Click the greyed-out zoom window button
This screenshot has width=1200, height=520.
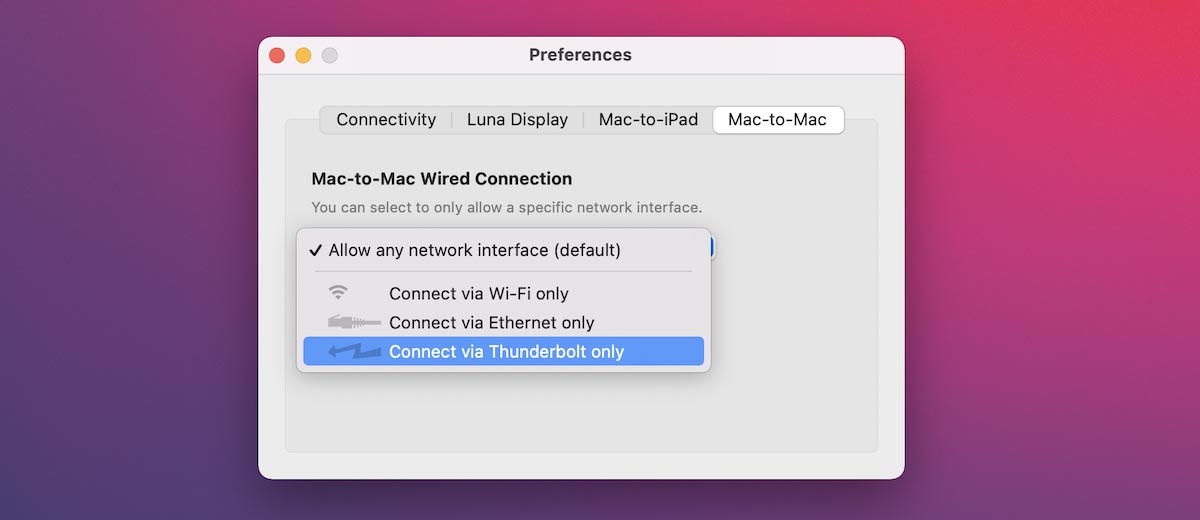point(329,56)
